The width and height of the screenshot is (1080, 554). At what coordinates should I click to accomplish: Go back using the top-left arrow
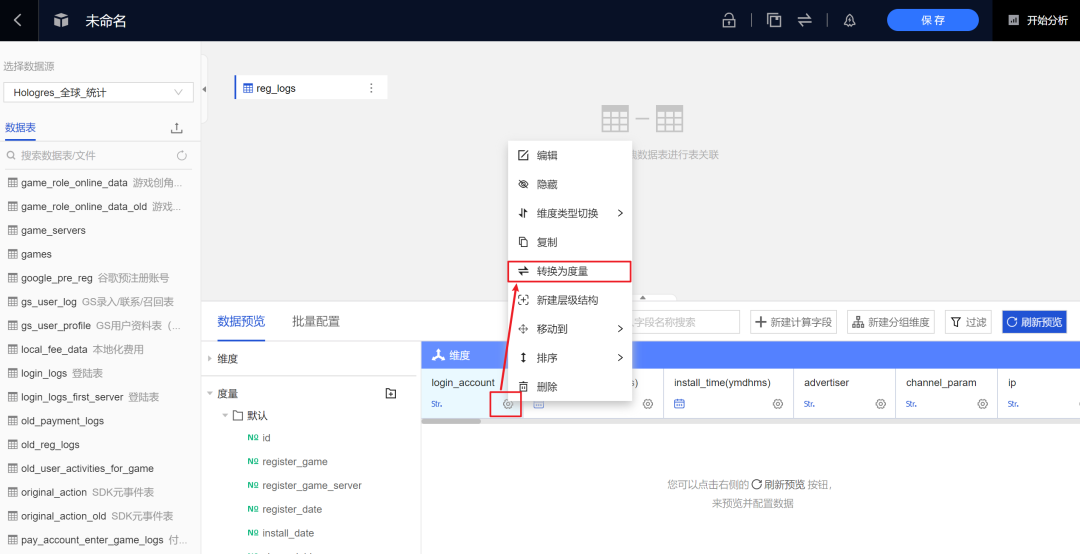click(18, 21)
